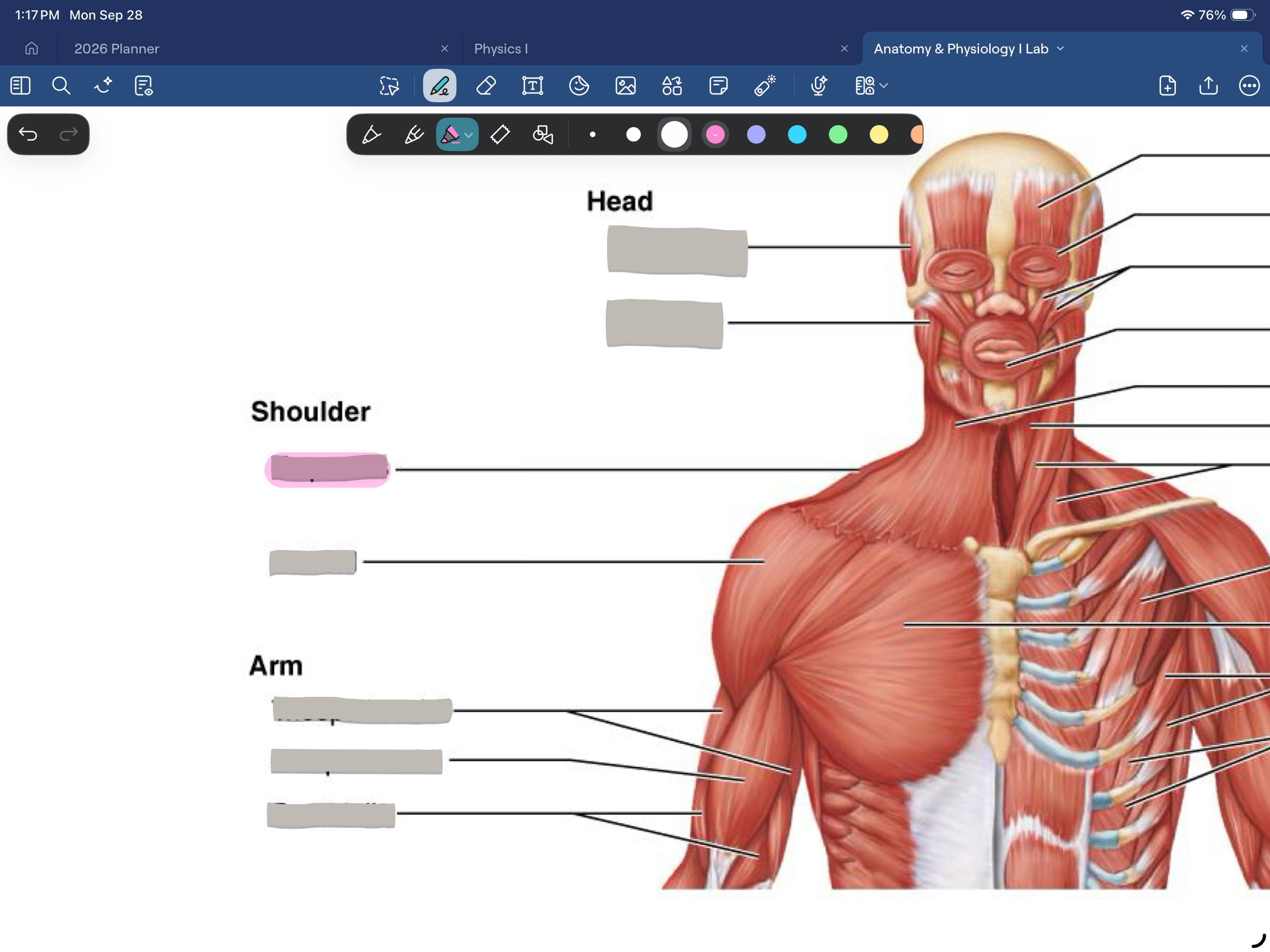Redo the last undone action
The image size is (1270, 952).
(68, 134)
